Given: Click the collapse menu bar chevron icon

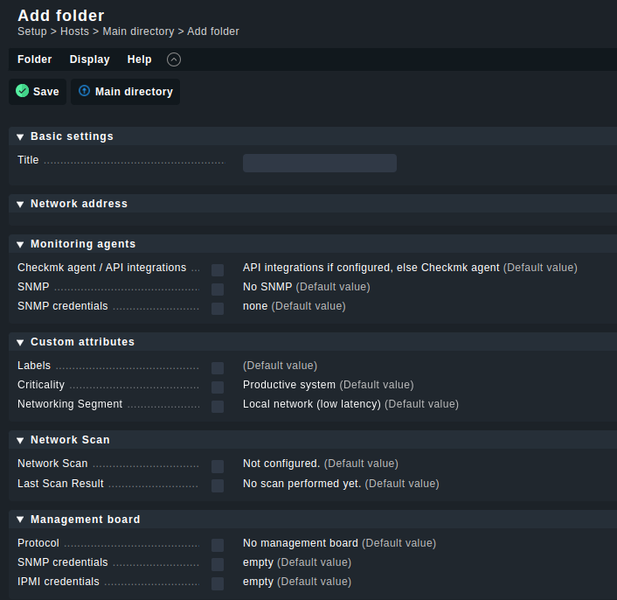Looking at the screenshot, I should pyautogui.click(x=174, y=60).
